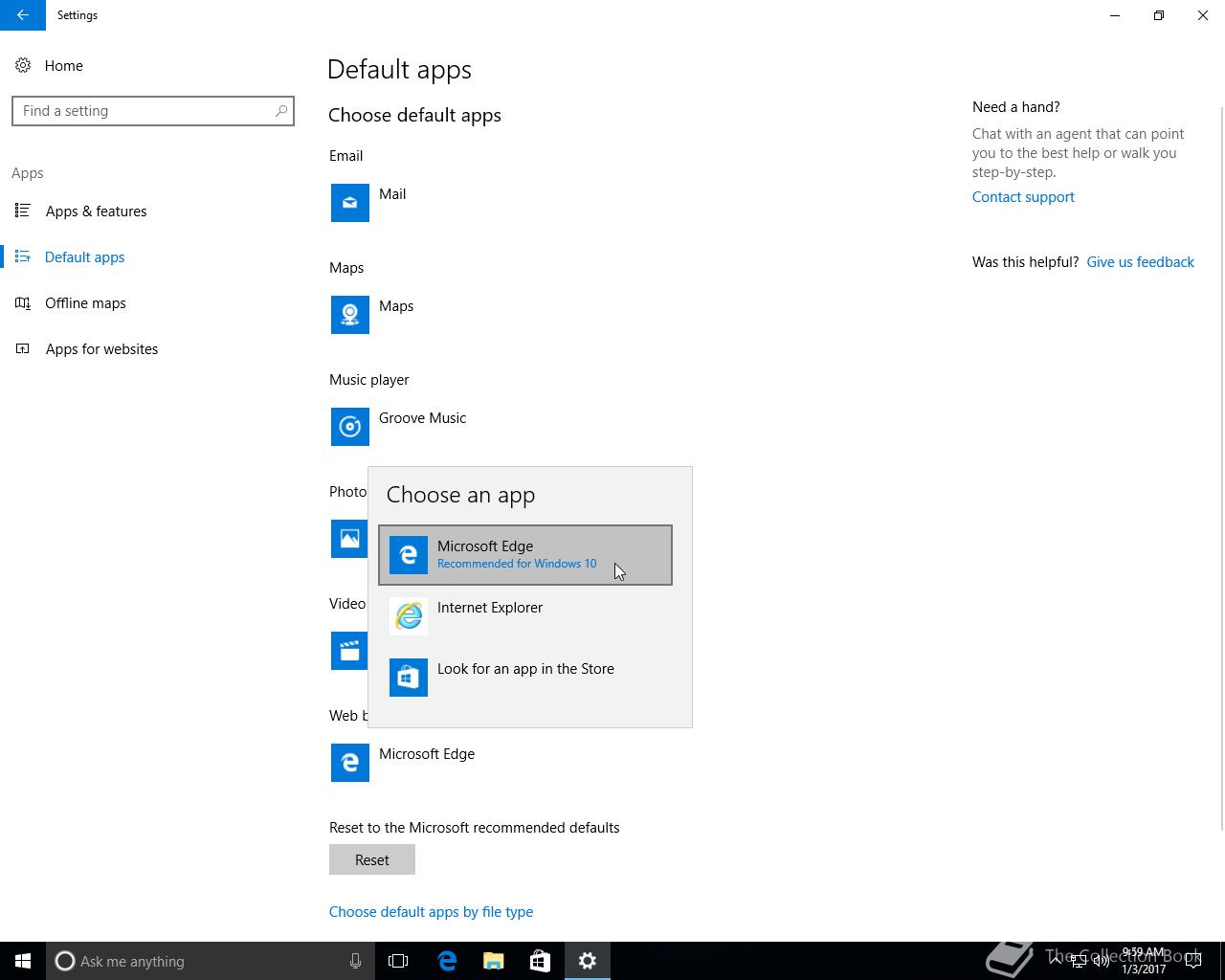This screenshot has height=980, width=1225.
Task: Click the Photos app icon
Action: [x=349, y=539]
